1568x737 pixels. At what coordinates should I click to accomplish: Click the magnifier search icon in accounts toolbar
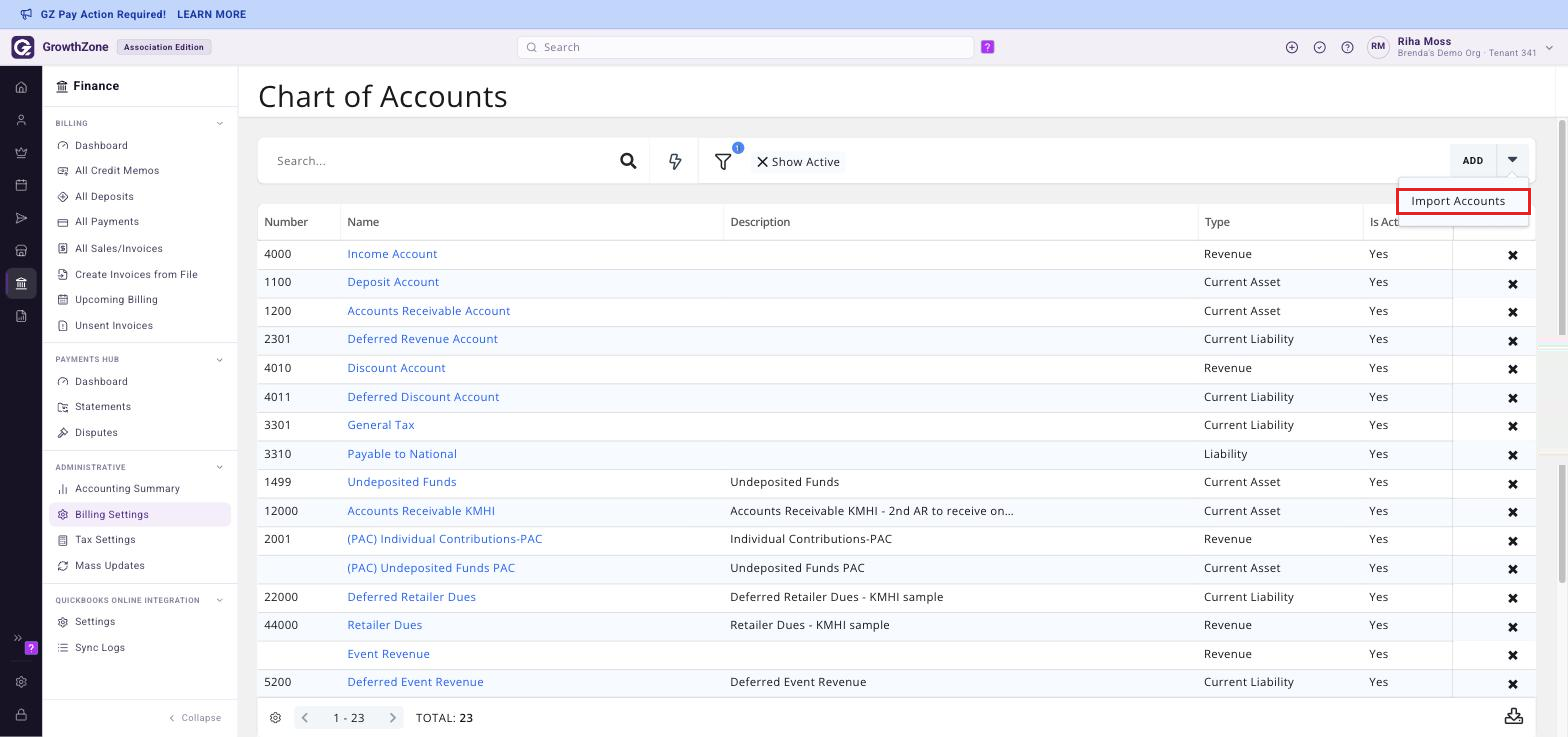coord(628,161)
